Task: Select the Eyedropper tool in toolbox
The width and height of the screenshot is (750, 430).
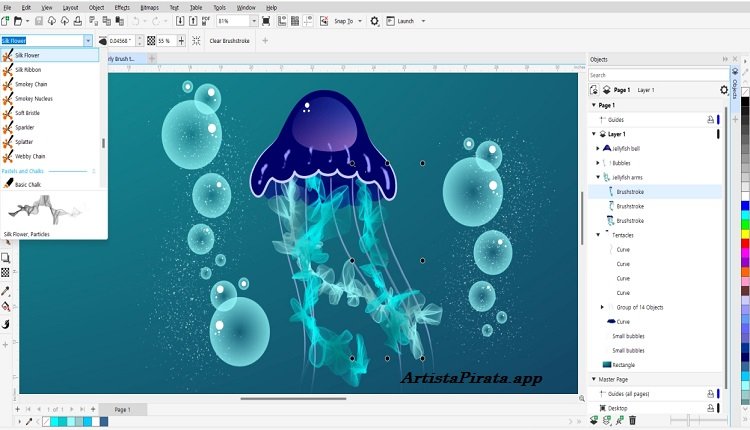Action: pyautogui.click(x=6, y=291)
